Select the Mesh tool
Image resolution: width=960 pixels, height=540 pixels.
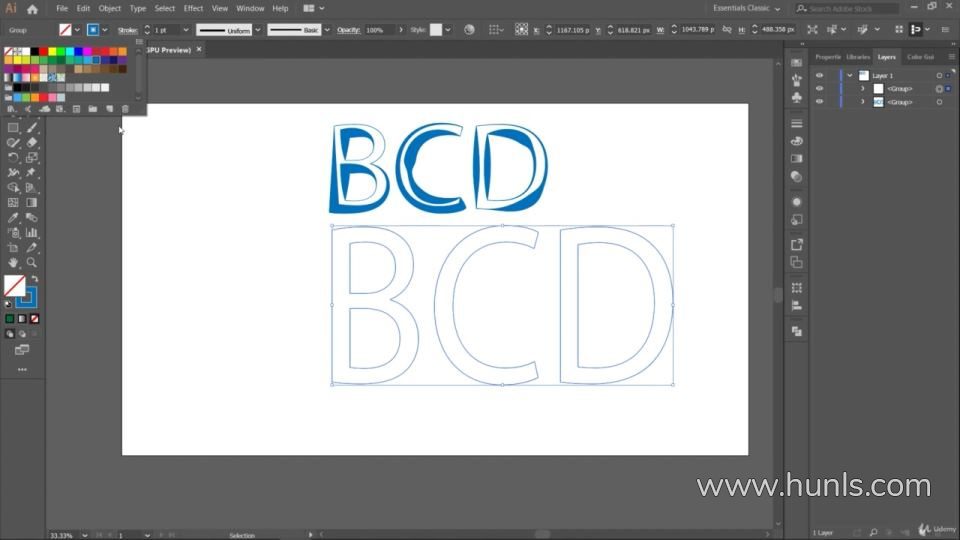click(13, 203)
